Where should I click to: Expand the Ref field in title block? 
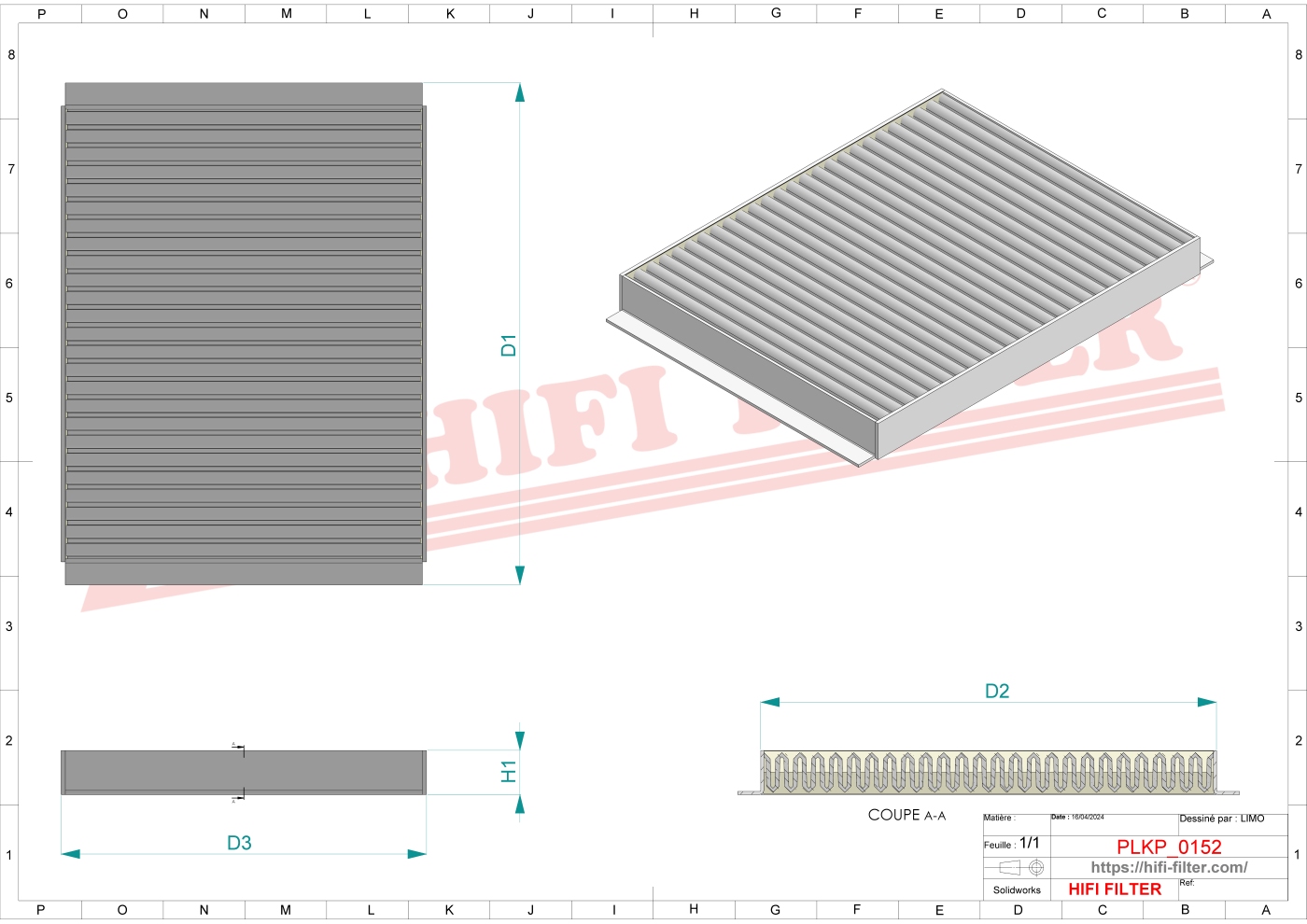tap(1190, 881)
